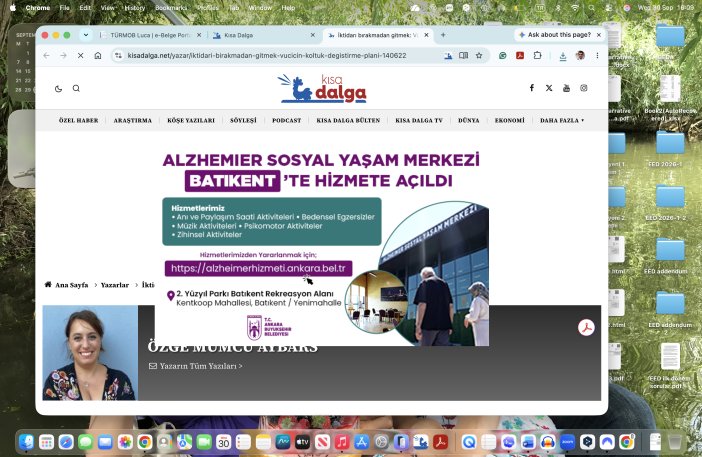
Task: Toggle dark mode with the moon icon
Action: [58, 89]
